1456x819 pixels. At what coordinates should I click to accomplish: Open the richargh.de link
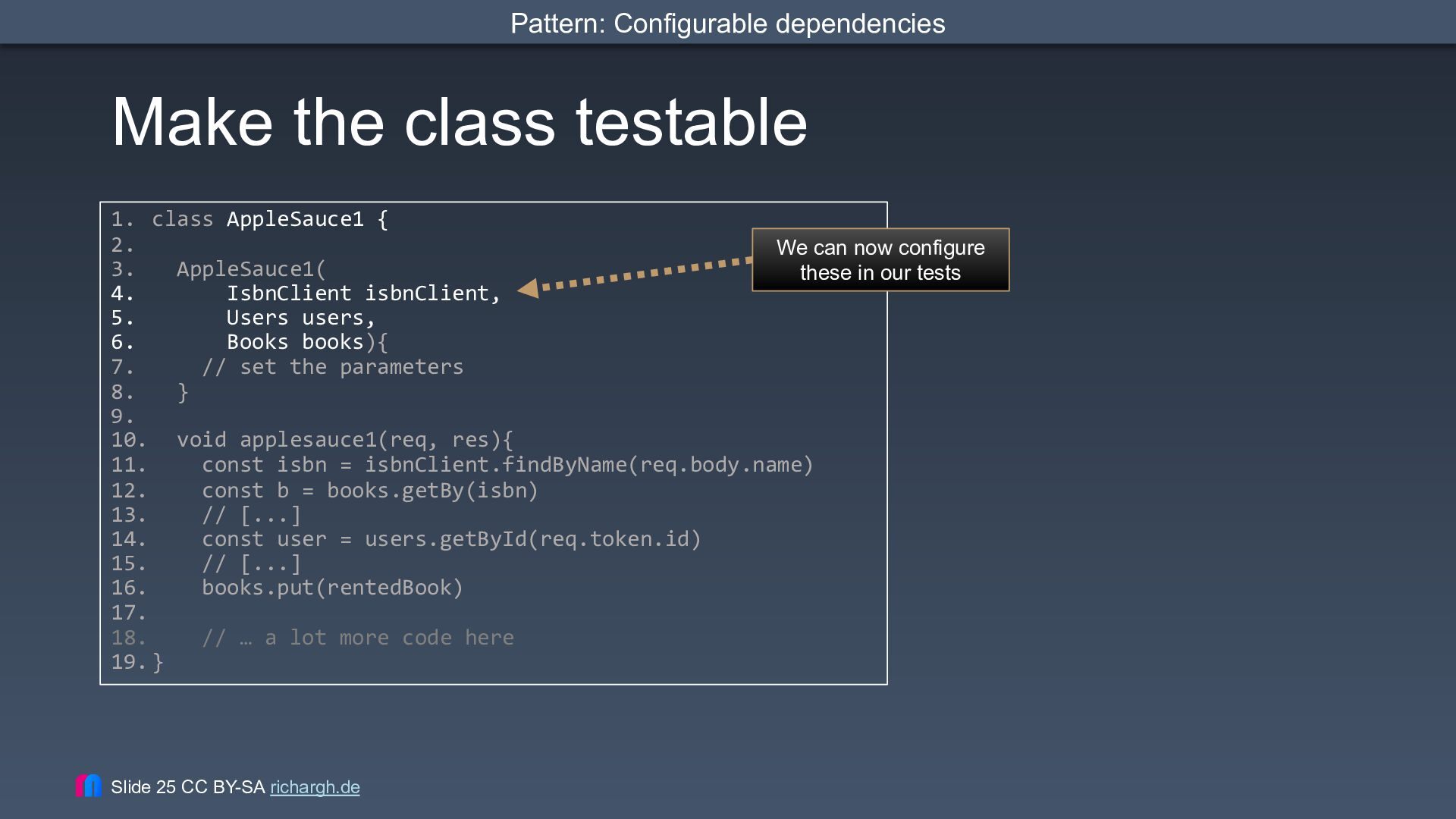pyautogui.click(x=315, y=787)
